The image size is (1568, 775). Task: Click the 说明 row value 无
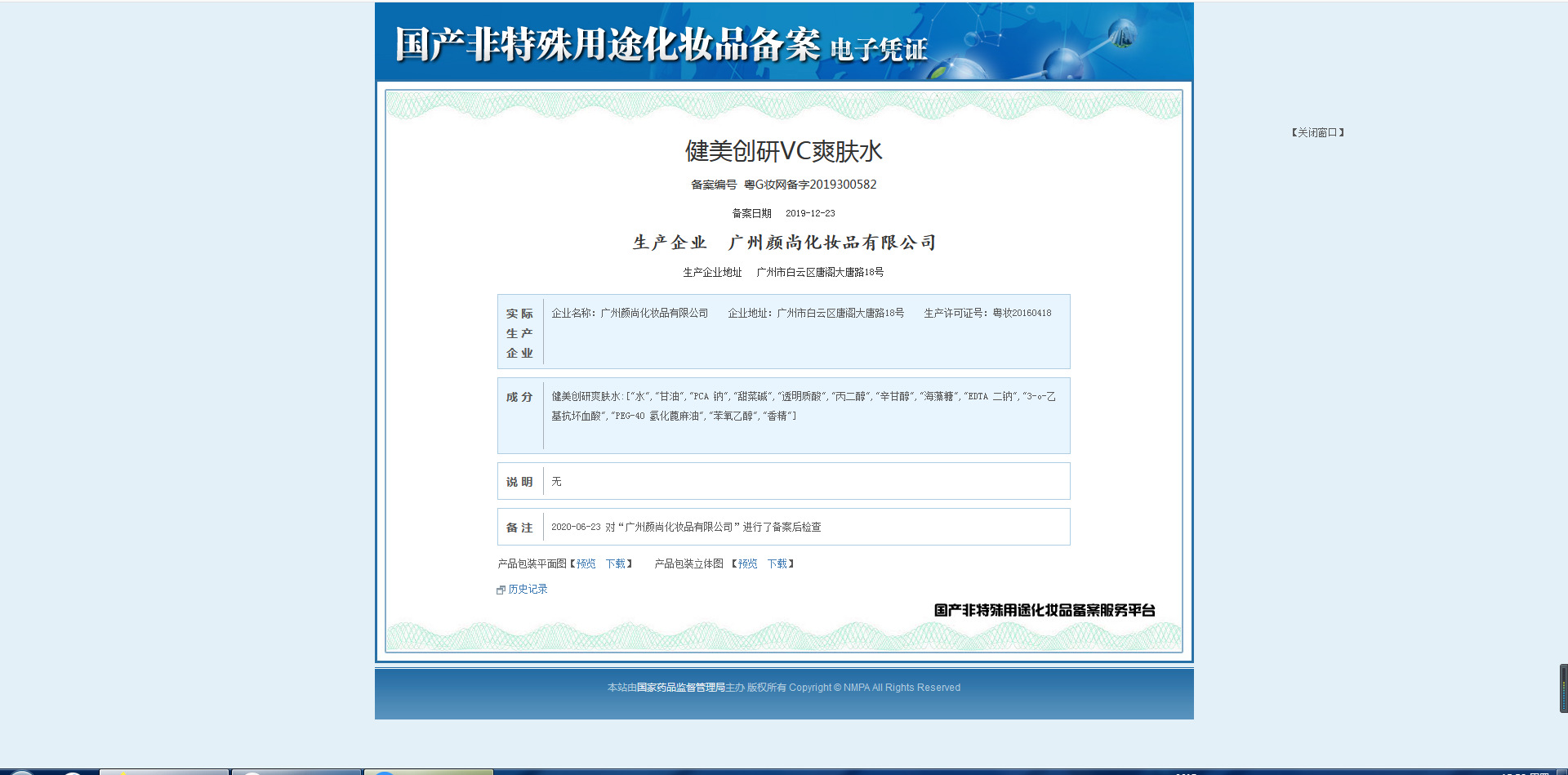pos(556,482)
